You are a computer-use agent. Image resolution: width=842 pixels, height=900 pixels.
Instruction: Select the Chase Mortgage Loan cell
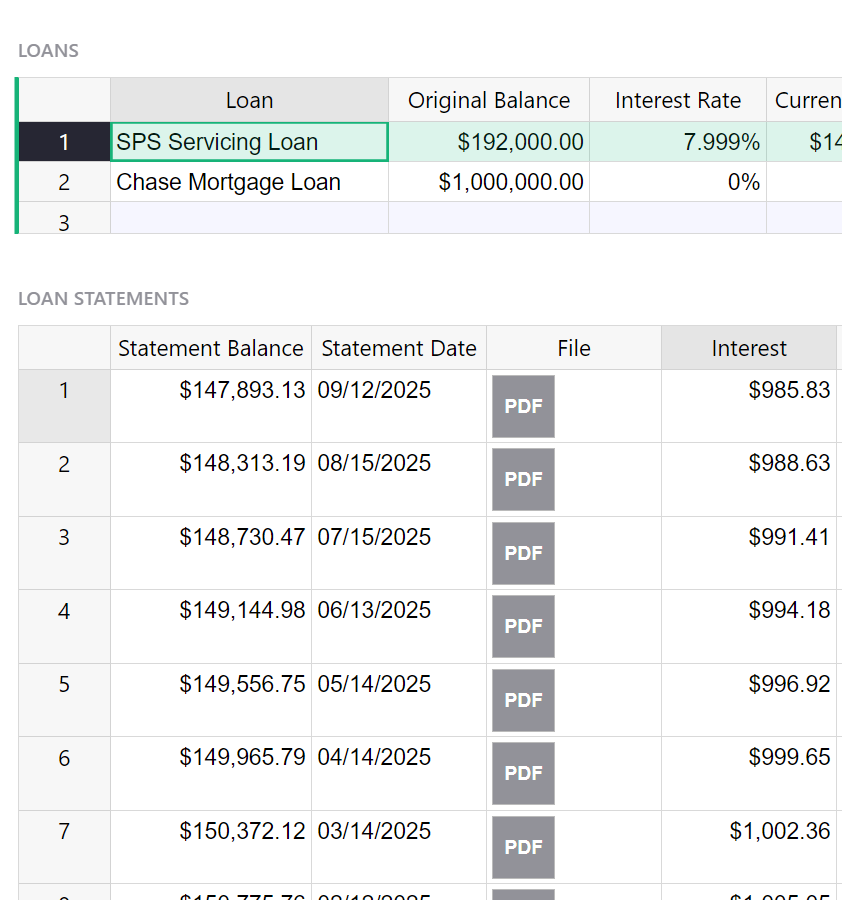(249, 182)
